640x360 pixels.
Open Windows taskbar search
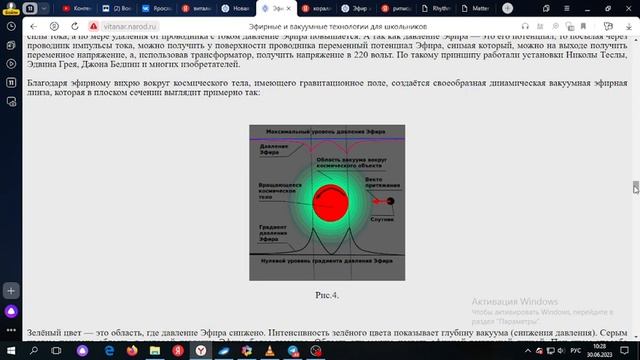click(x=34, y=351)
